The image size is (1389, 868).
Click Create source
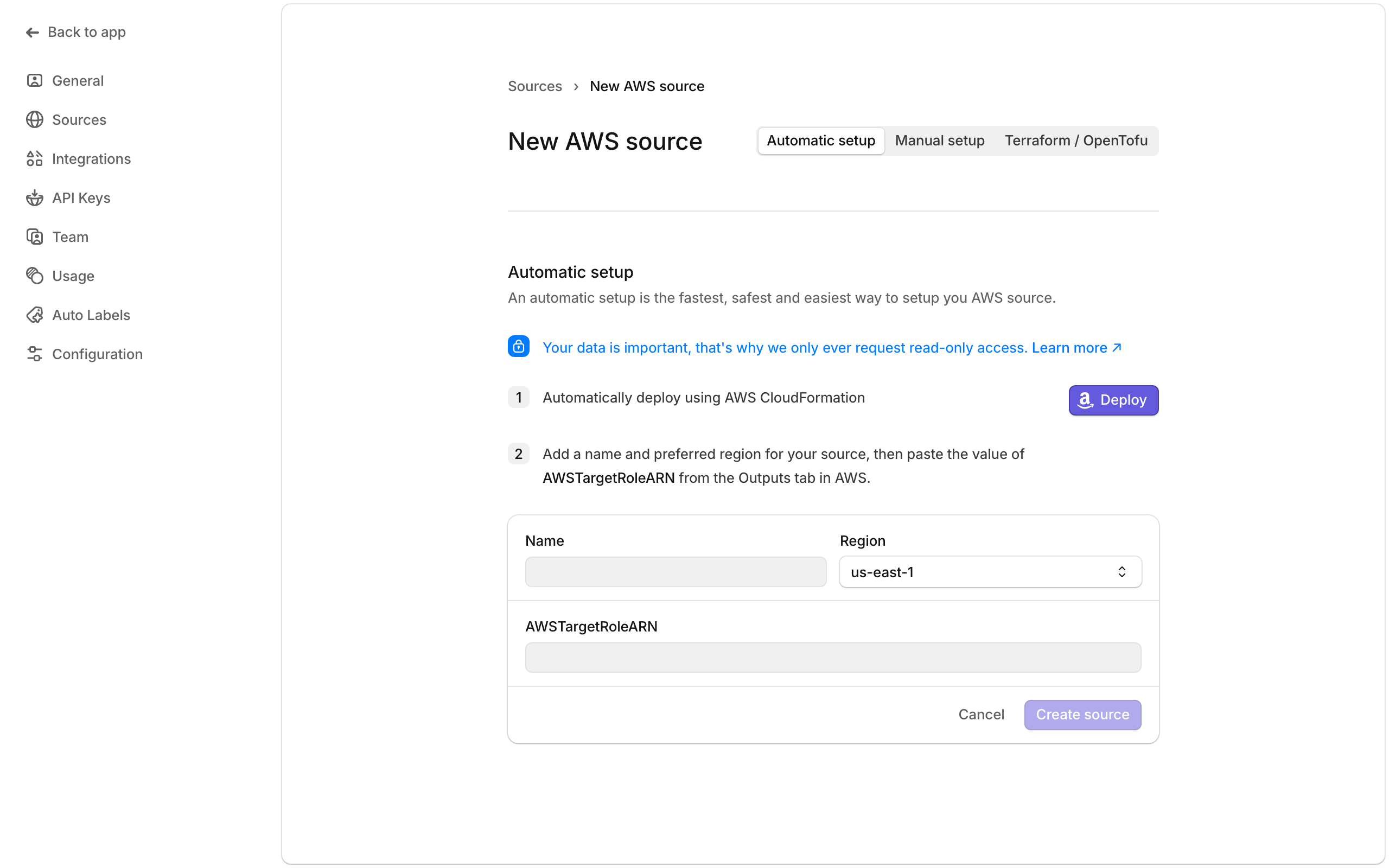coord(1082,714)
